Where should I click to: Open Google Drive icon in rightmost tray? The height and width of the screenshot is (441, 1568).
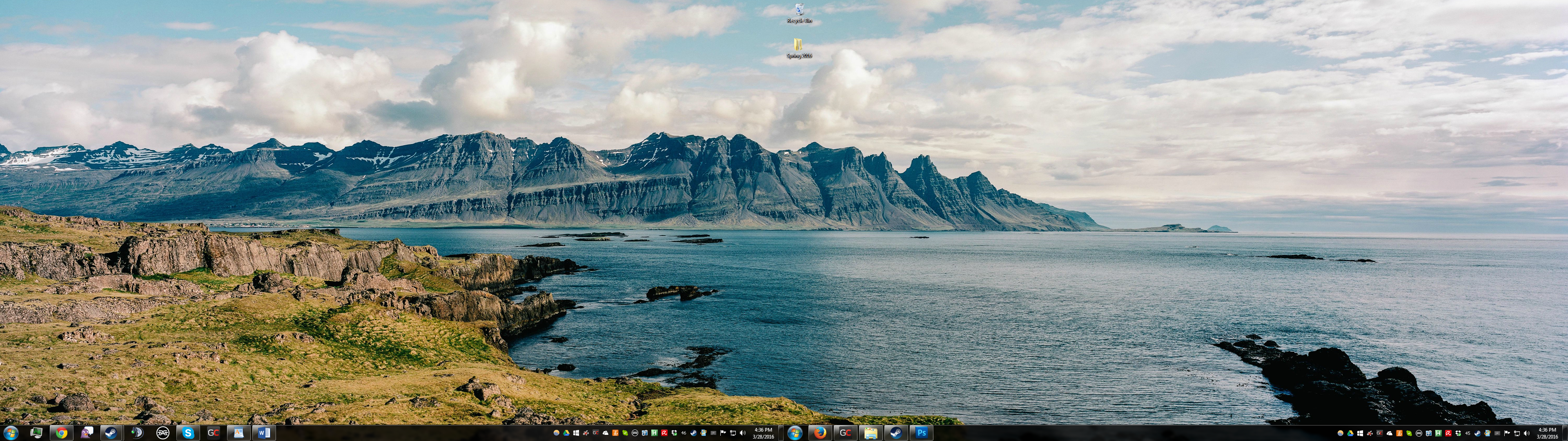point(1350,433)
